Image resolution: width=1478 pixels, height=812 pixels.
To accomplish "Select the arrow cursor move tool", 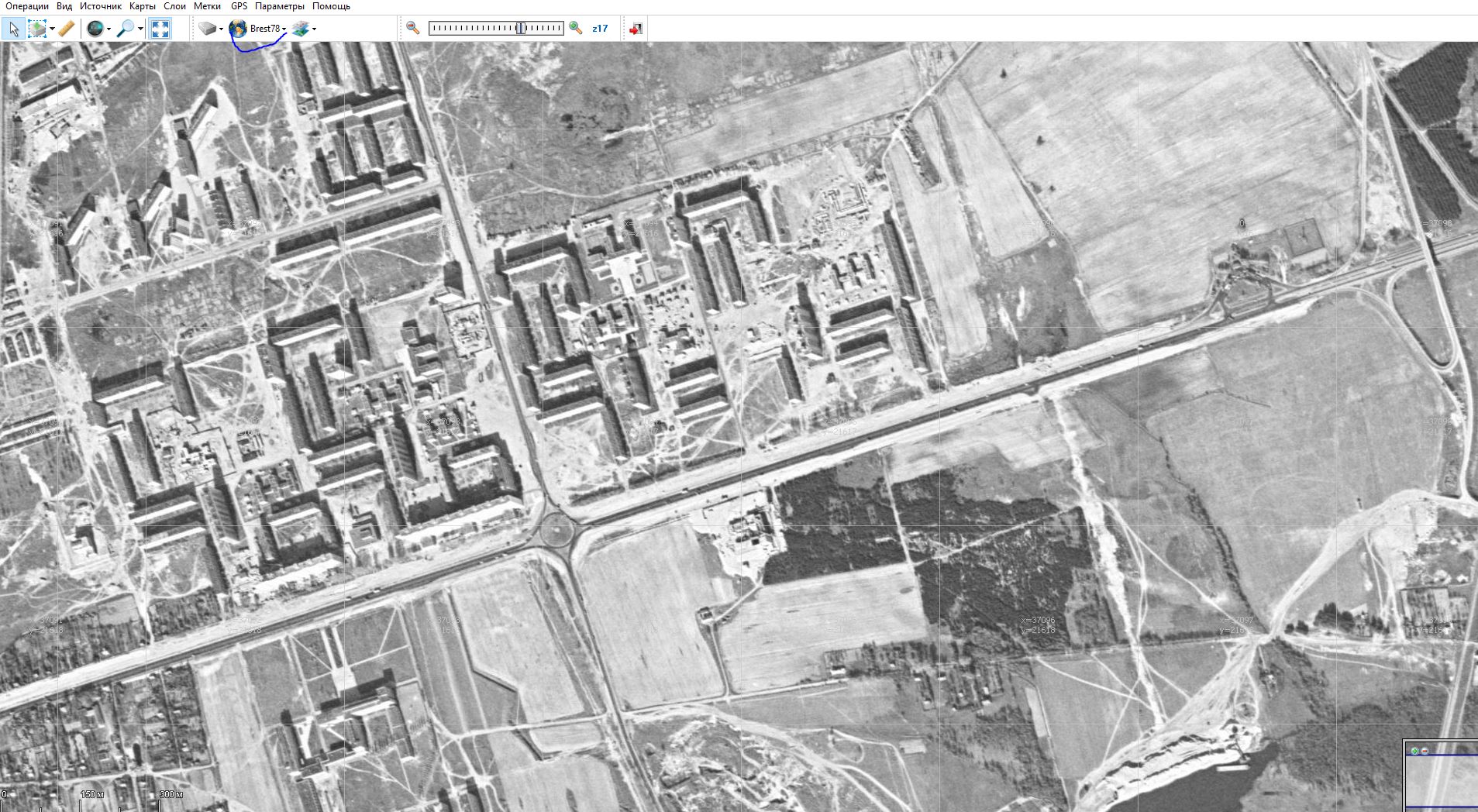I will coord(13,29).
